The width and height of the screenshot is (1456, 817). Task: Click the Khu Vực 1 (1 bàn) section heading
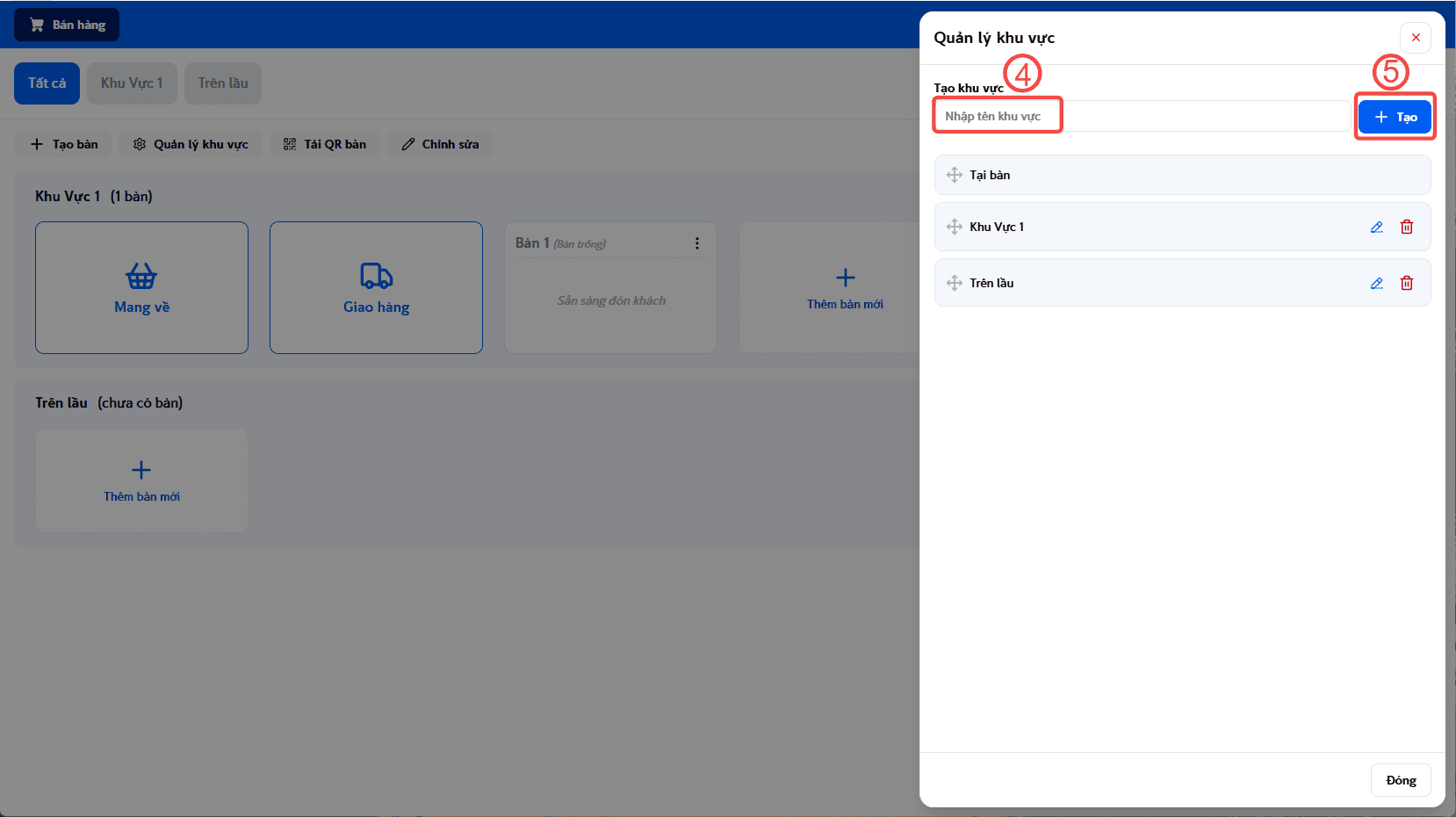tap(94, 196)
